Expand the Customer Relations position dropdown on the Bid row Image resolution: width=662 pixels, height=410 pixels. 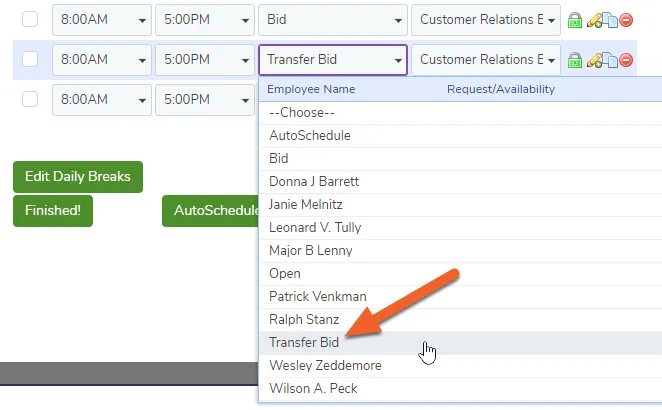point(486,20)
